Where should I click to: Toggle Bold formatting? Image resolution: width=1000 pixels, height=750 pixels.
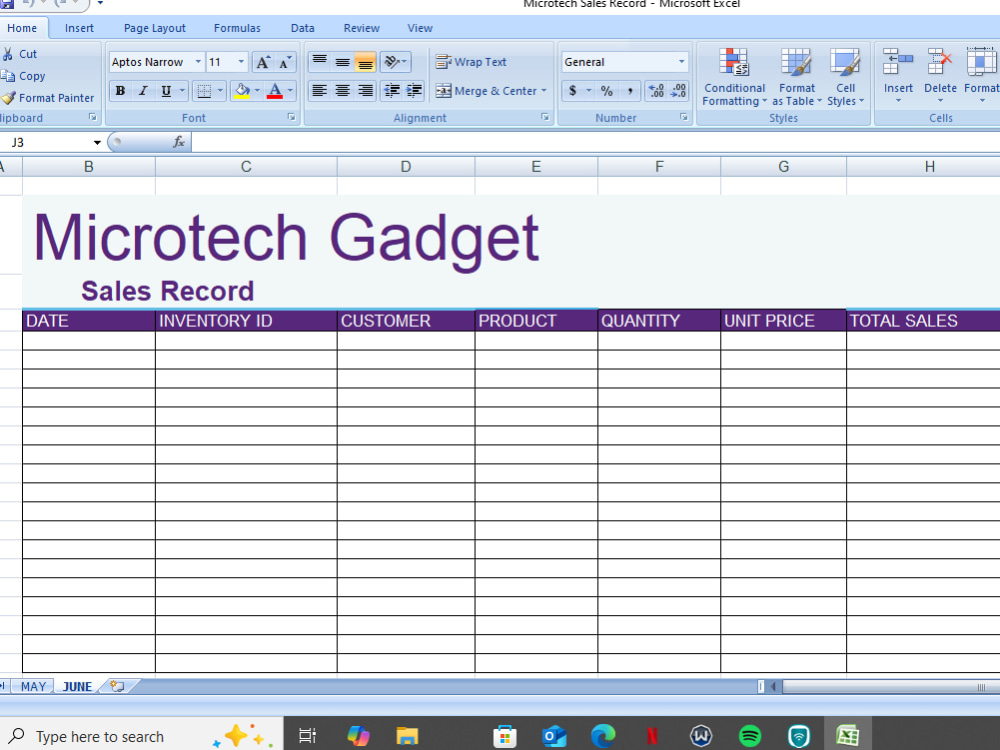click(120, 91)
